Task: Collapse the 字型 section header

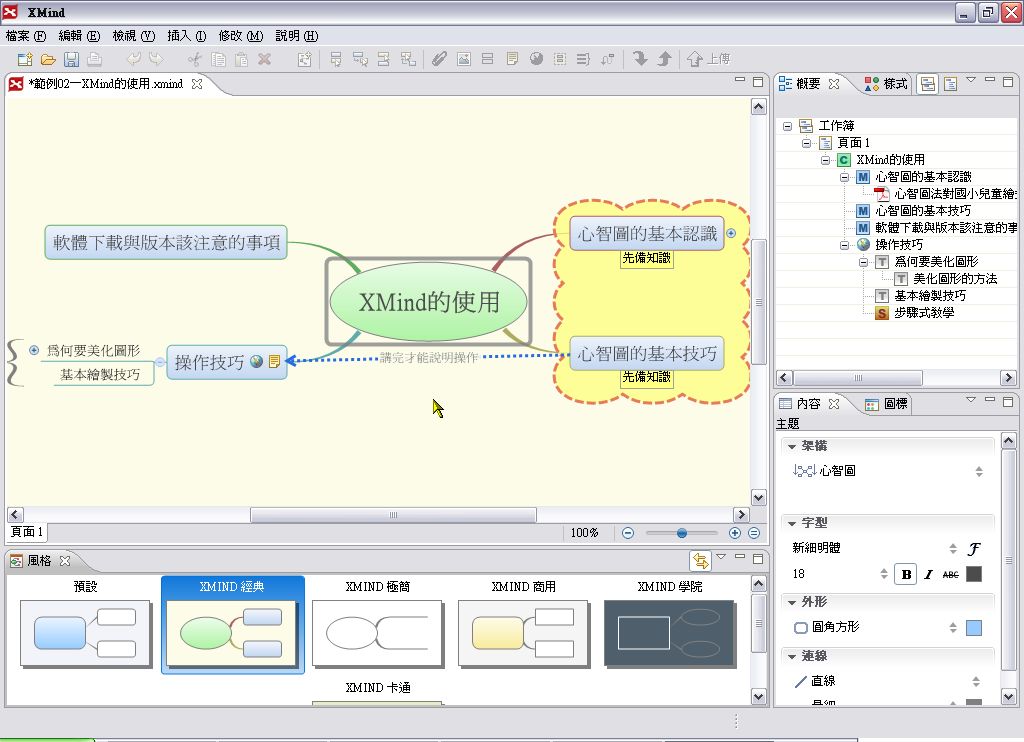Action: point(792,523)
